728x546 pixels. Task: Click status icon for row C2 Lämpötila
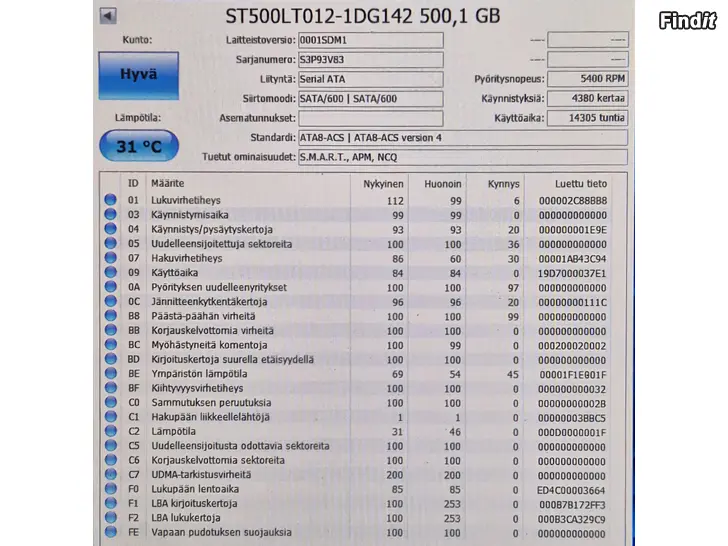click(x=110, y=430)
